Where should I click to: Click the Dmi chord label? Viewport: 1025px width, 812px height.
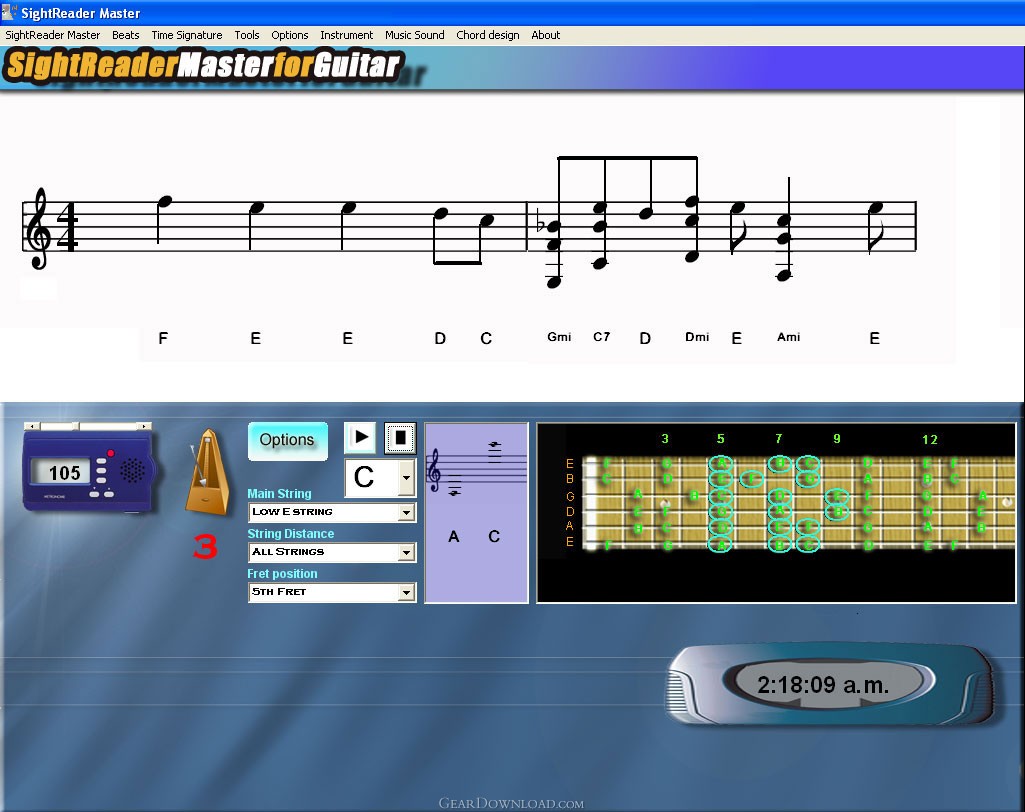coord(697,337)
